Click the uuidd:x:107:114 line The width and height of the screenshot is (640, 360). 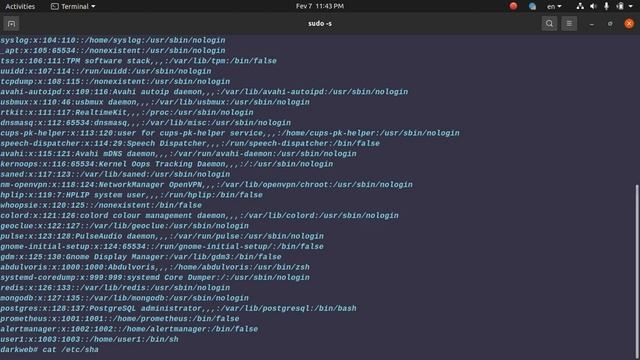tap(106, 71)
